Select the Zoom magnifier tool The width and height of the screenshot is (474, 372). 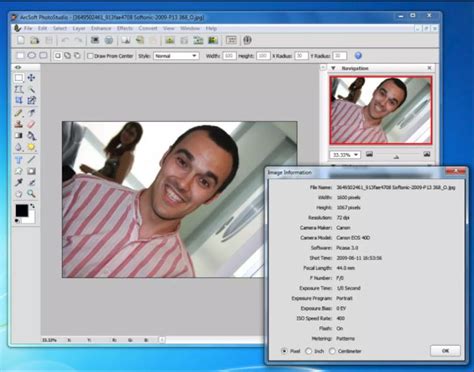(31, 194)
